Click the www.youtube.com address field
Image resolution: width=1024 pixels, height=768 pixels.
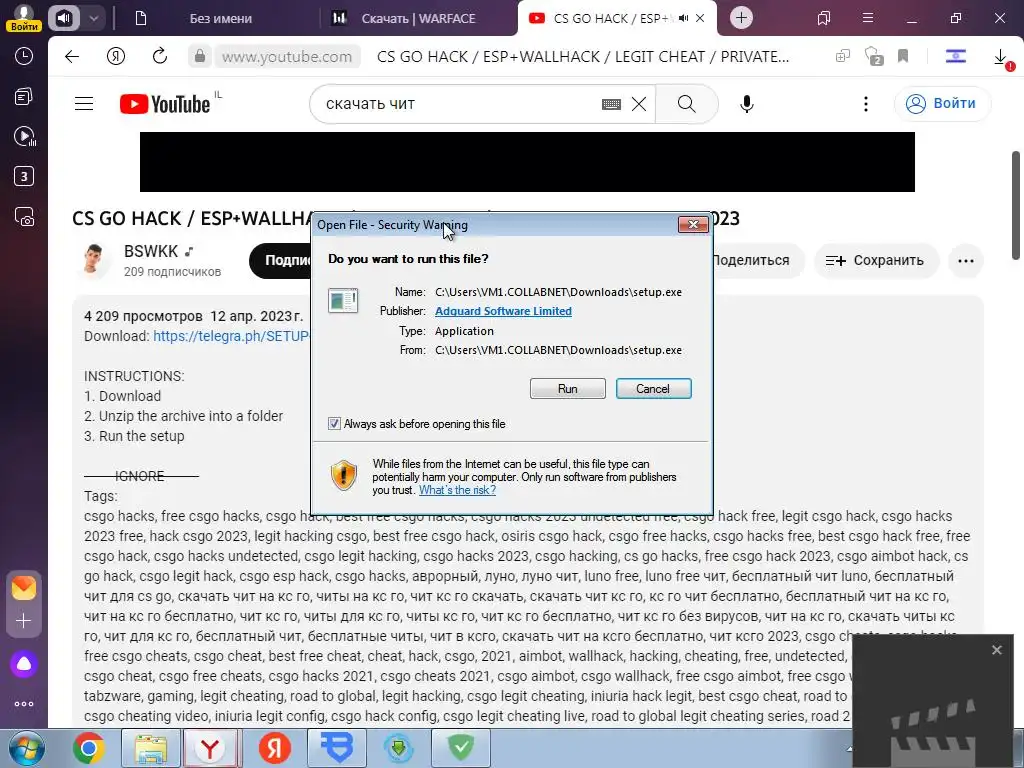[x=287, y=57]
